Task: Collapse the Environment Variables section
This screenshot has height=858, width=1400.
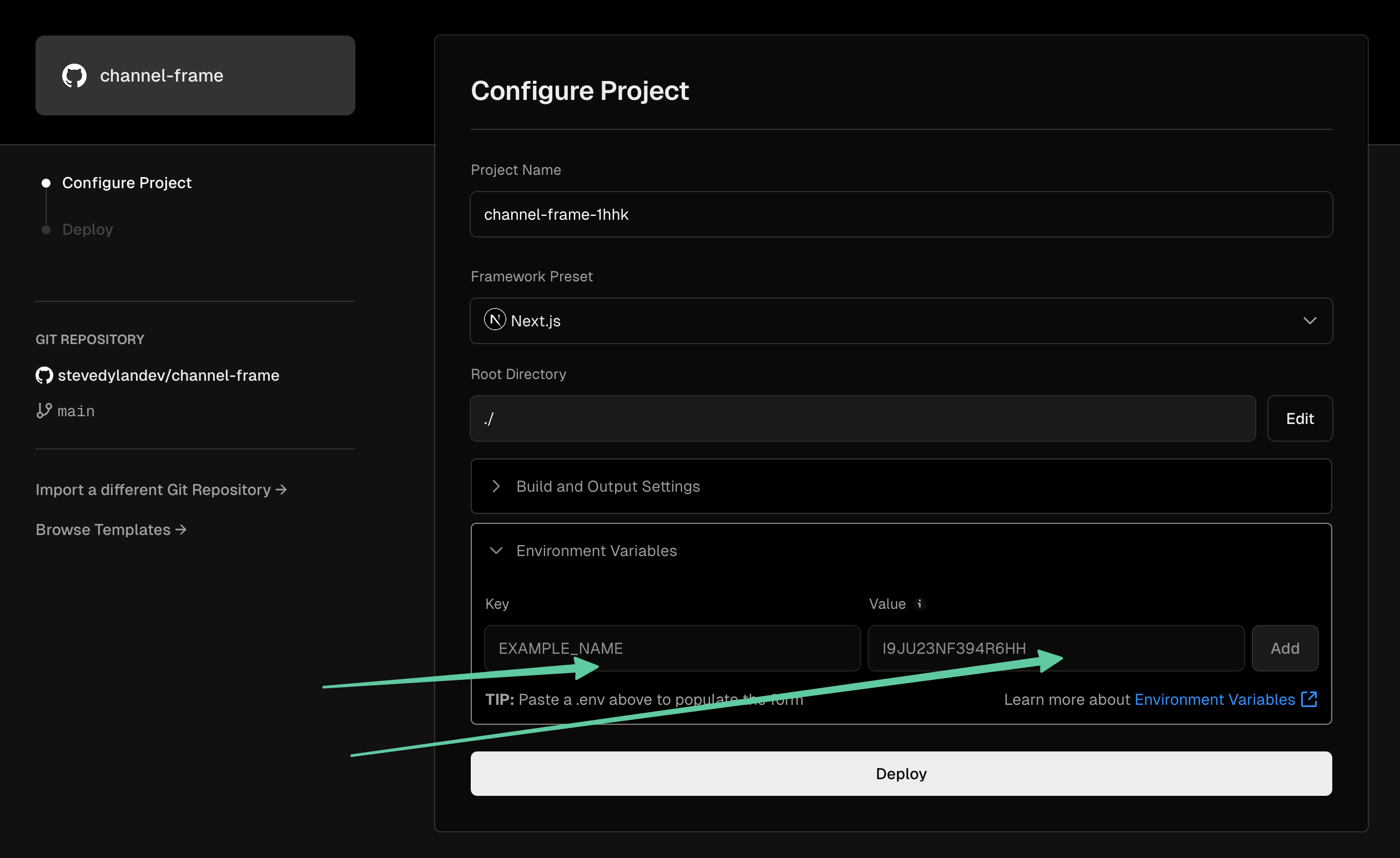Action: [x=497, y=550]
